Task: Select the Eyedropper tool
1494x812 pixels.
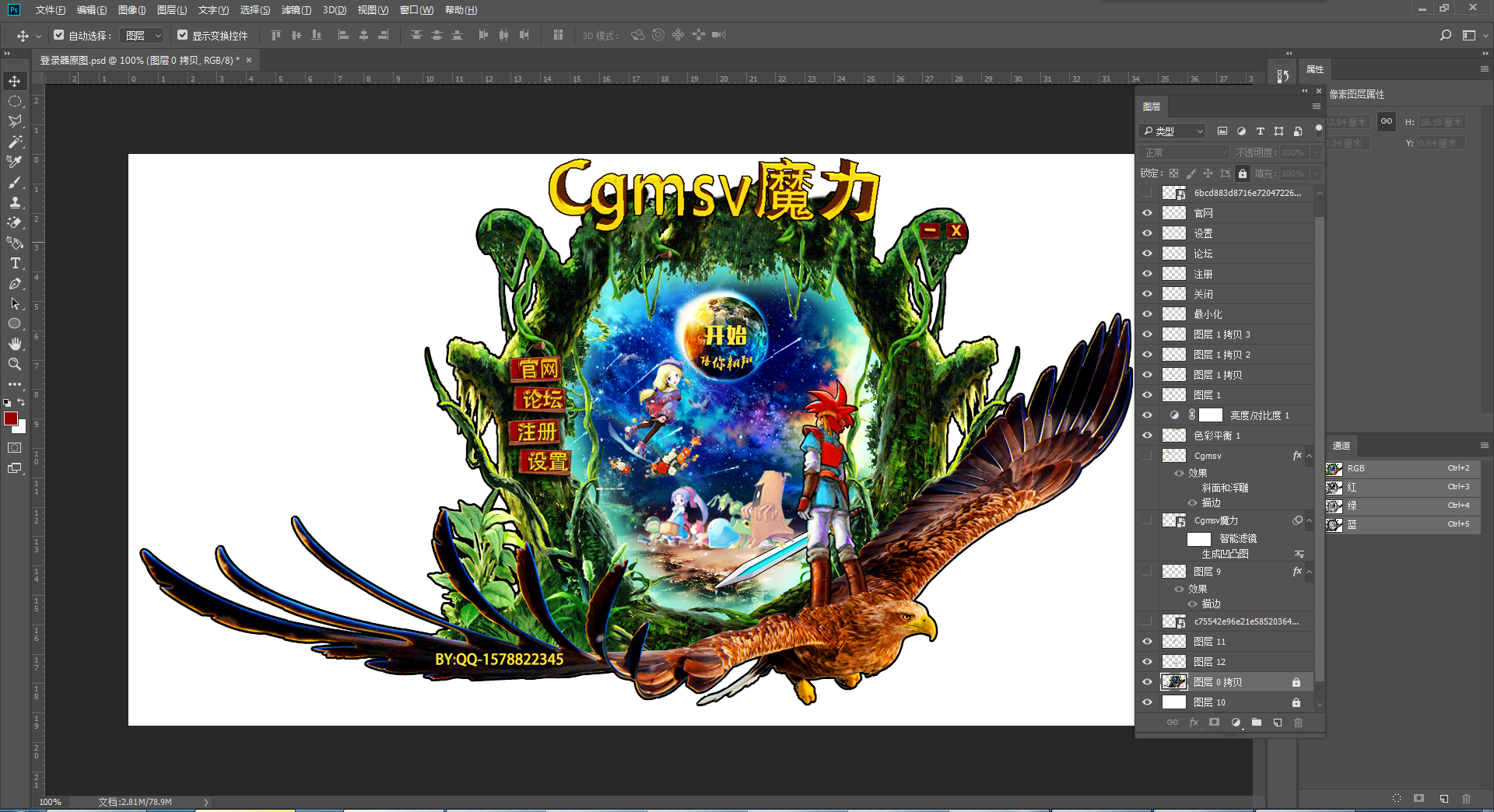Action: pyautogui.click(x=15, y=162)
